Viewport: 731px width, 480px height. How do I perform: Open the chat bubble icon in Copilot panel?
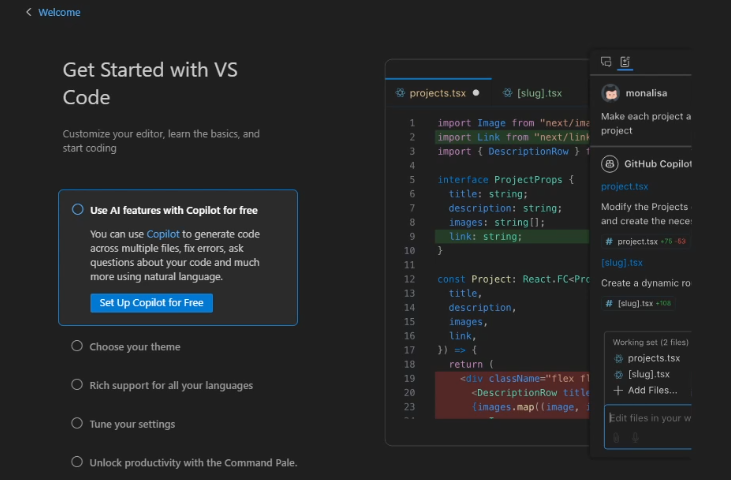coord(606,62)
